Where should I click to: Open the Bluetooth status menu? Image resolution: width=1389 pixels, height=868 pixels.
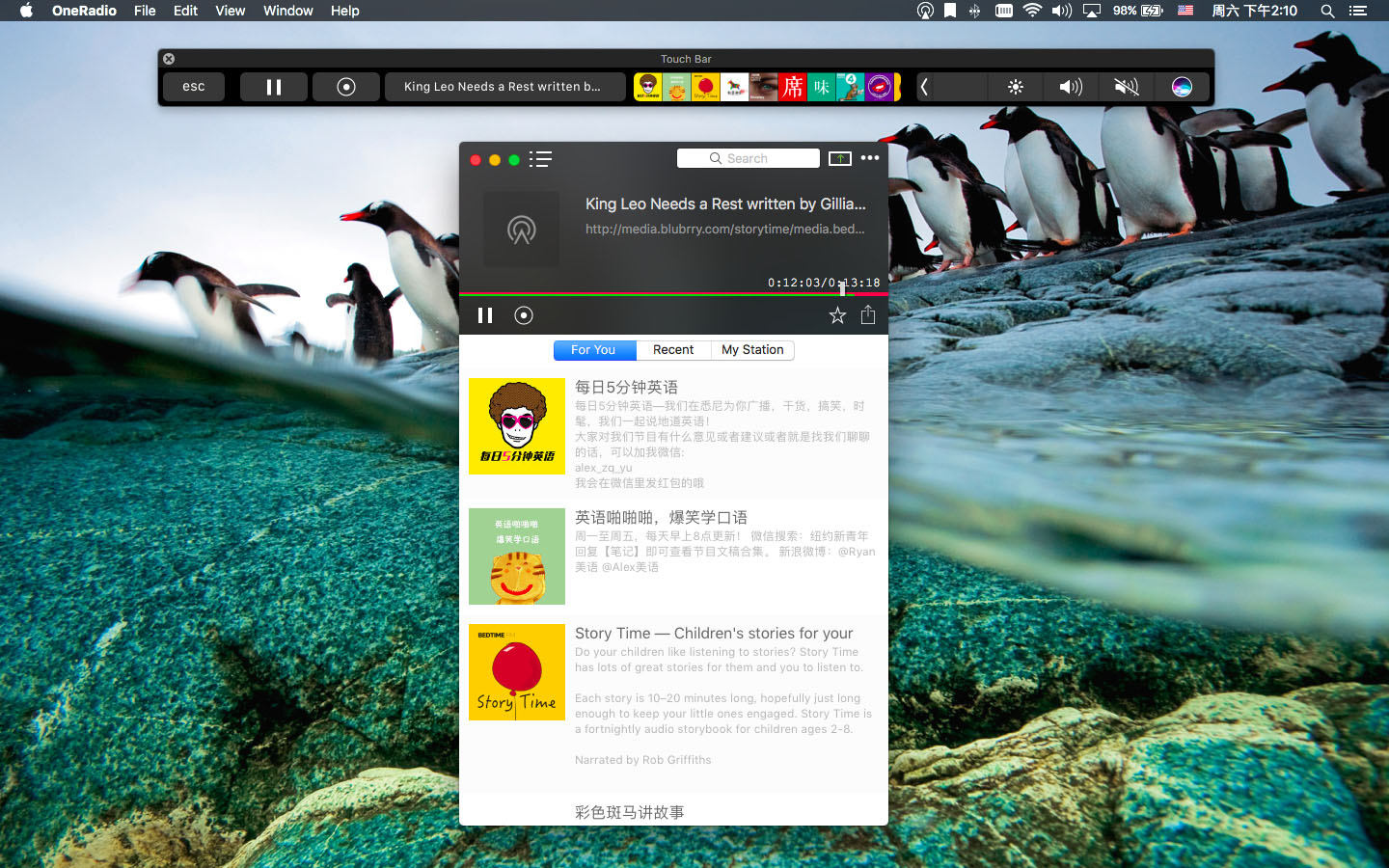(975, 11)
